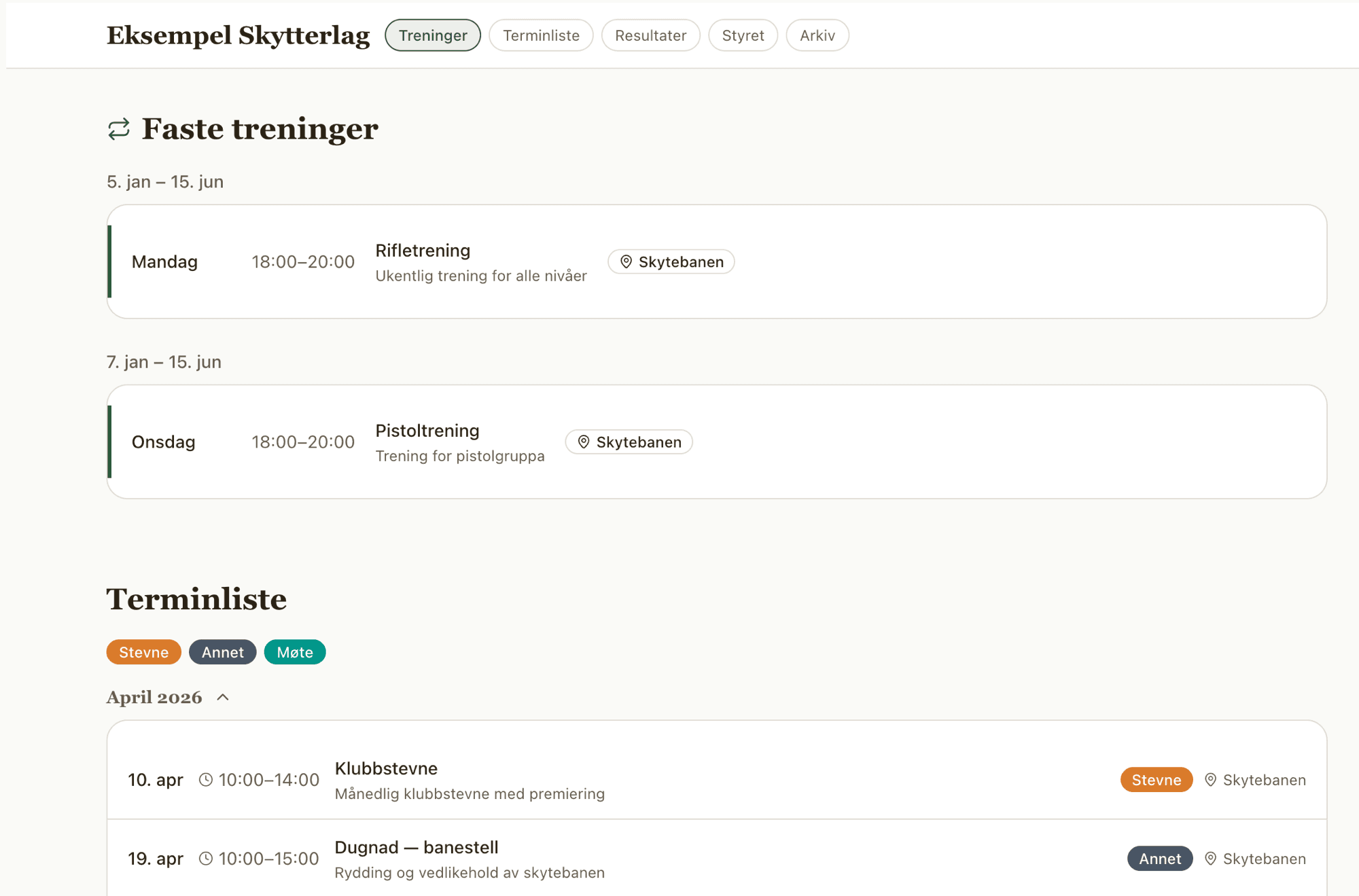Select the active Treninger tab
This screenshot has width=1359, height=896.
(x=433, y=35)
